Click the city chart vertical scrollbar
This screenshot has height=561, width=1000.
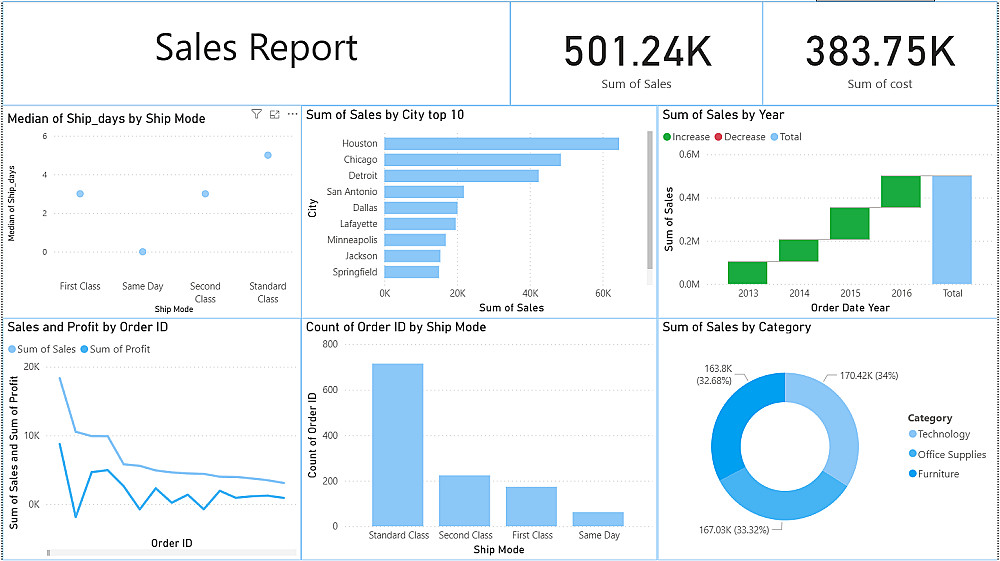pos(650,200)
